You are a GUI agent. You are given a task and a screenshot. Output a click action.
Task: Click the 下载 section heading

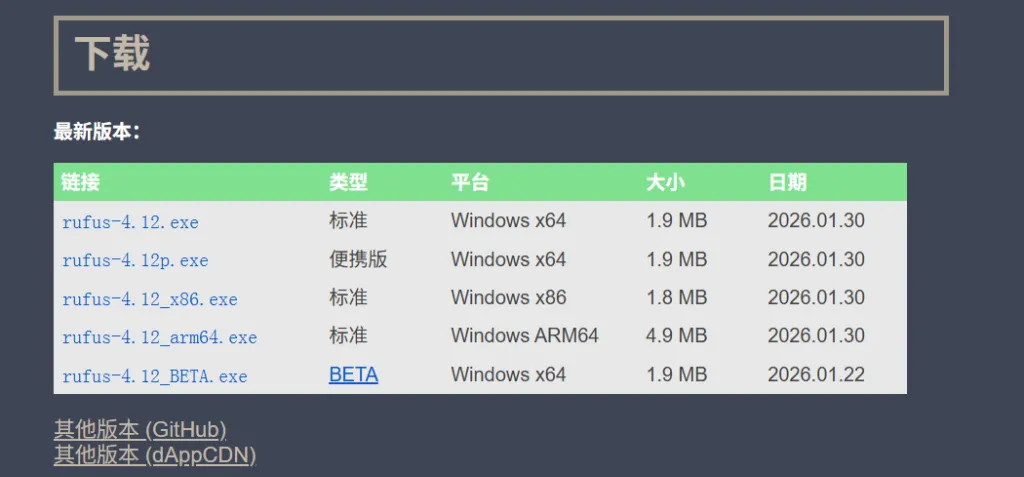112,54
